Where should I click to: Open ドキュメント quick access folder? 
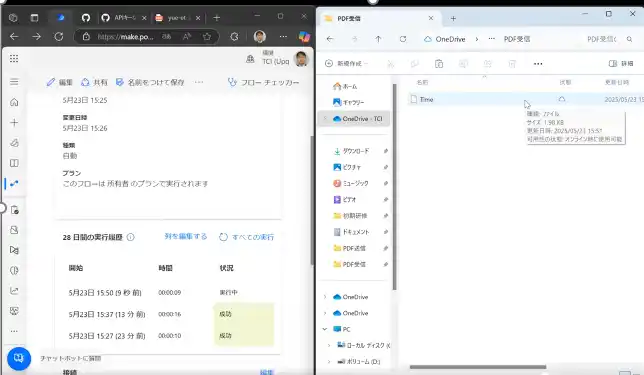[x=352, y=232]
